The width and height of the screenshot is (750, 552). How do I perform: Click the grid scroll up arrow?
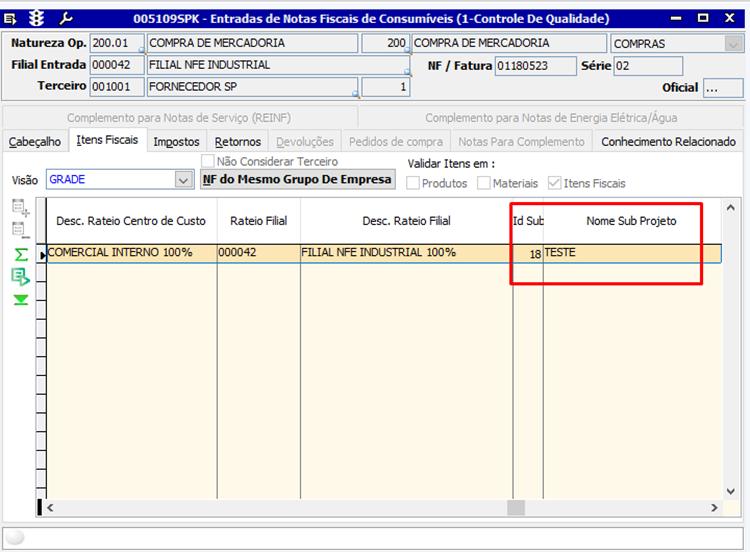730,208
